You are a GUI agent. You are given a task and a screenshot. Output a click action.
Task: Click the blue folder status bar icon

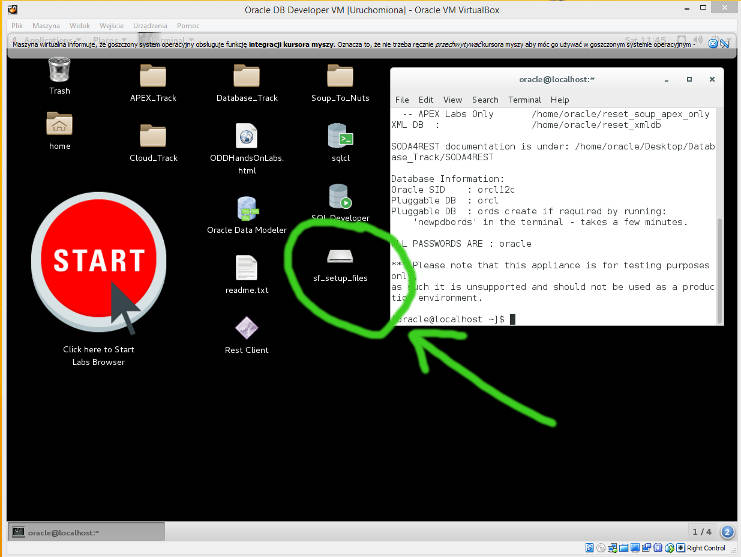tap(623, 548)
